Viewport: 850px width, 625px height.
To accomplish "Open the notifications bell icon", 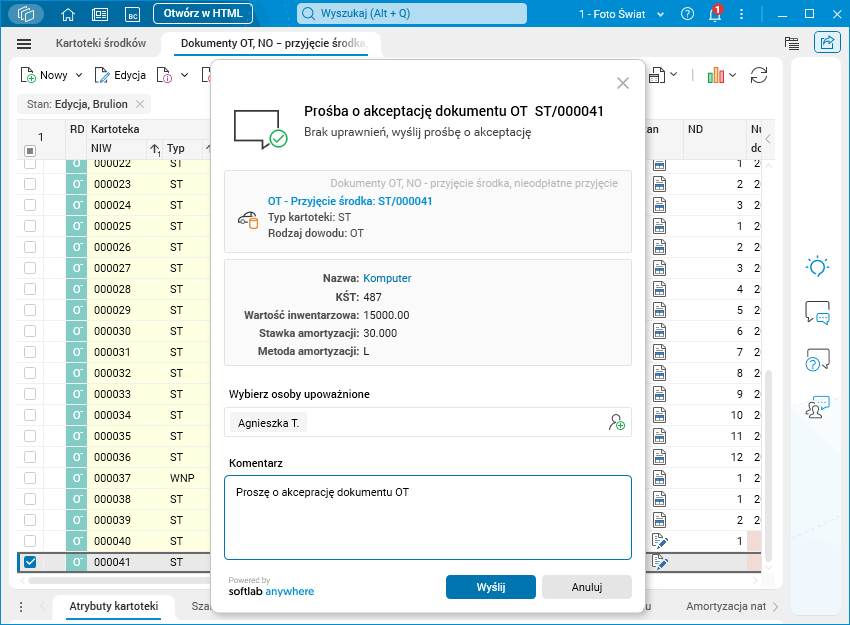I will tap(715, 14).
